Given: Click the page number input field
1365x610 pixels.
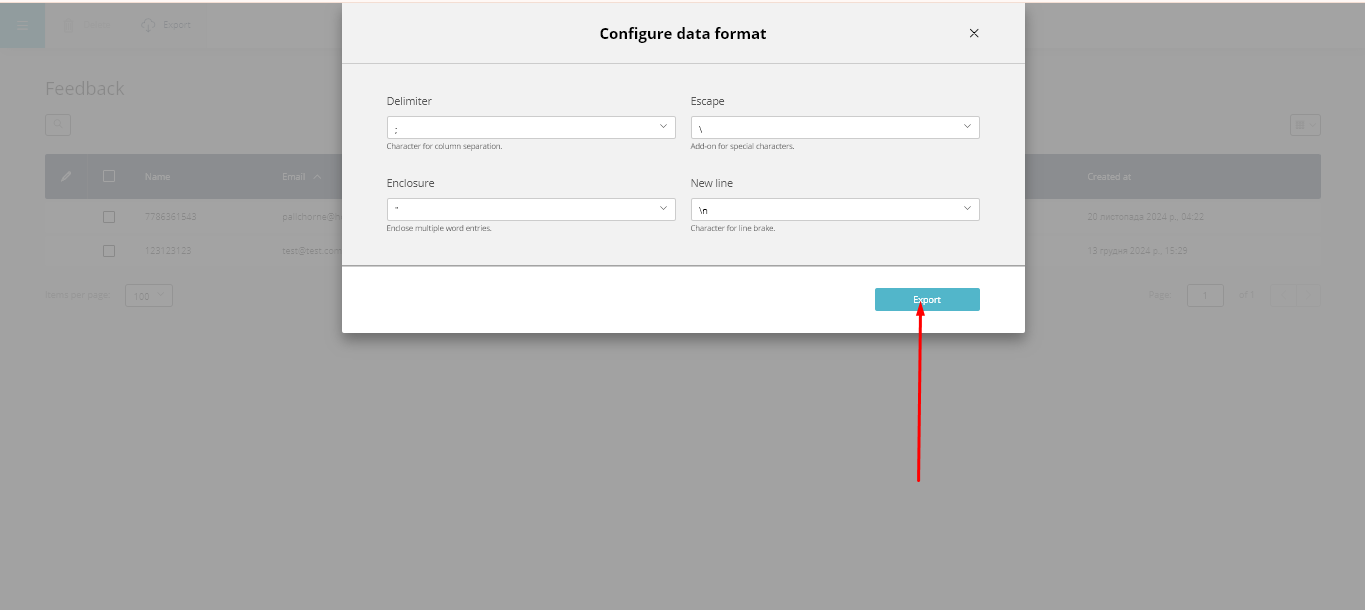Looking at the screenshot, I should pos(1205,296).
